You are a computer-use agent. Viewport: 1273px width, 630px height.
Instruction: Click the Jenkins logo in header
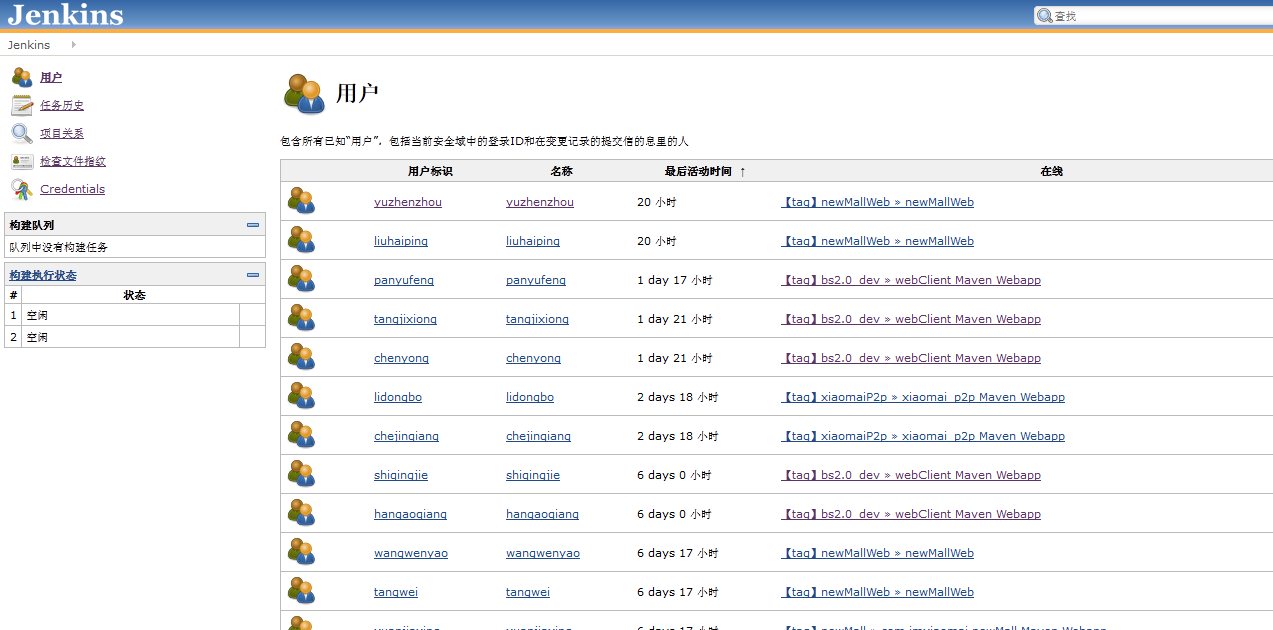click(65, 14)
